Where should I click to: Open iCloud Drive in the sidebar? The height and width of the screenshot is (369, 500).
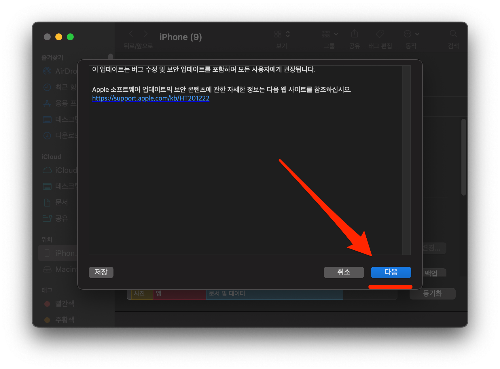(x=60, y=170)
